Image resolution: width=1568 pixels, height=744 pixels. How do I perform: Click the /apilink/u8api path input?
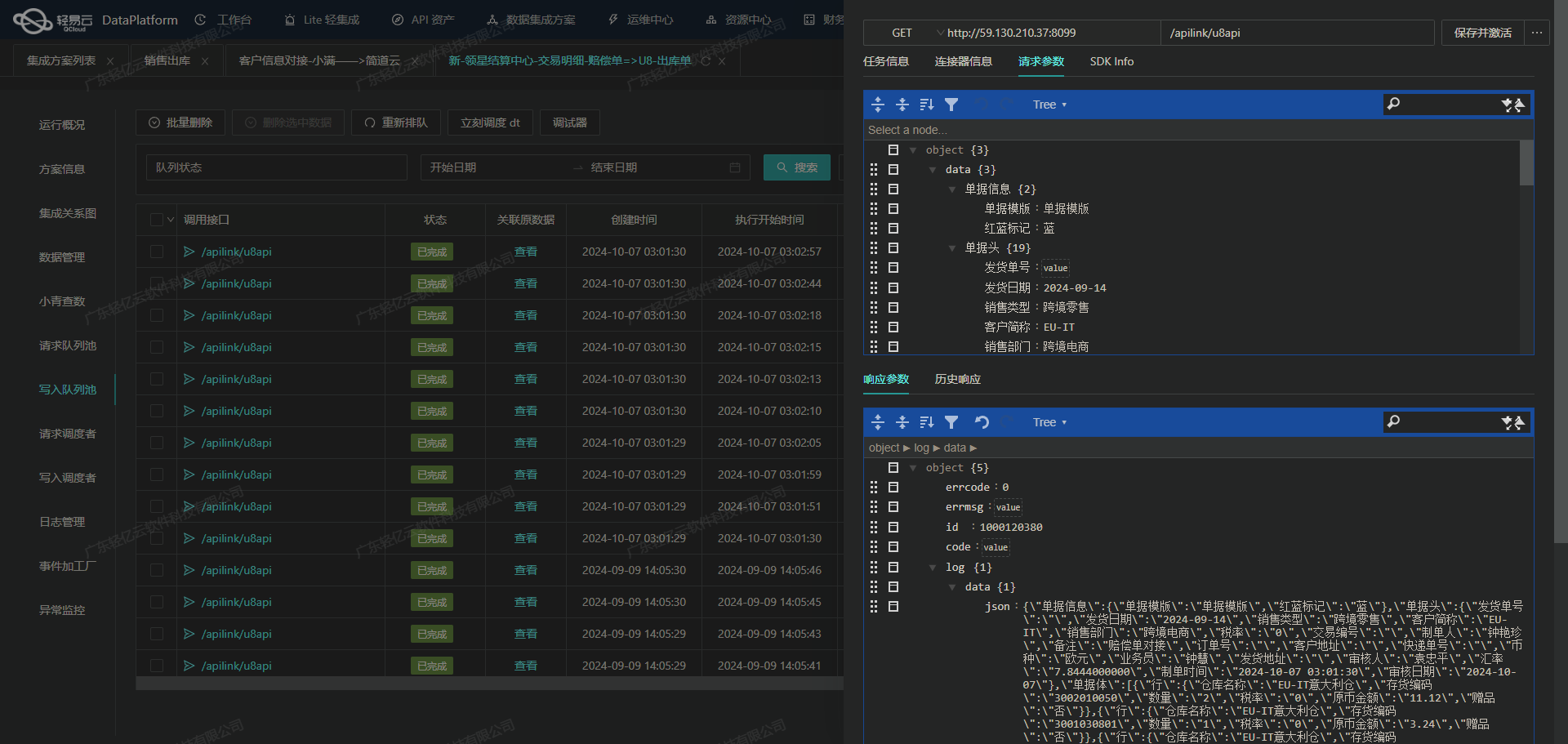1298,33
